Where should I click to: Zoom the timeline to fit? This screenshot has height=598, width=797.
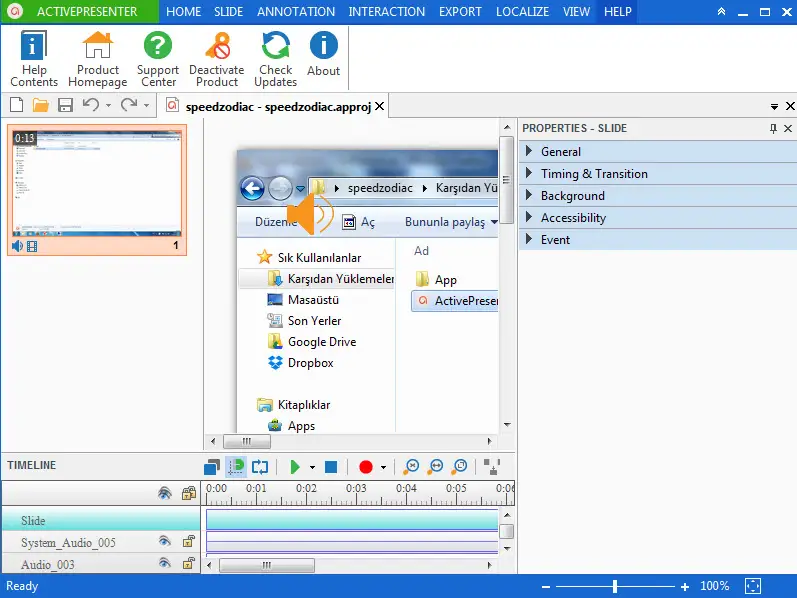tap(435, 466)
